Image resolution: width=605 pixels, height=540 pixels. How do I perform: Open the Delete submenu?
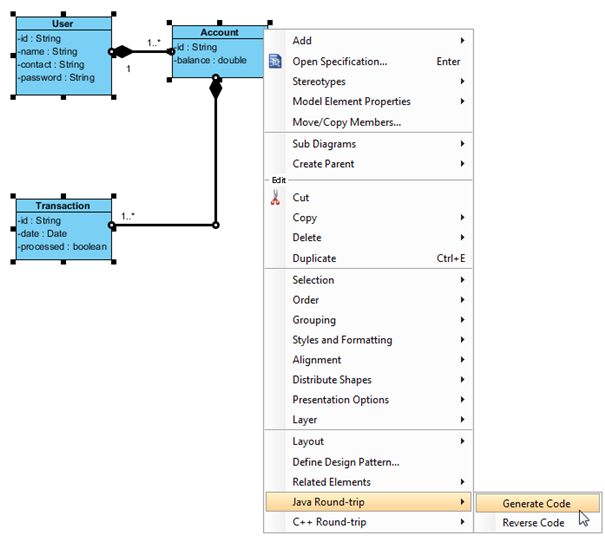point(368,238)
